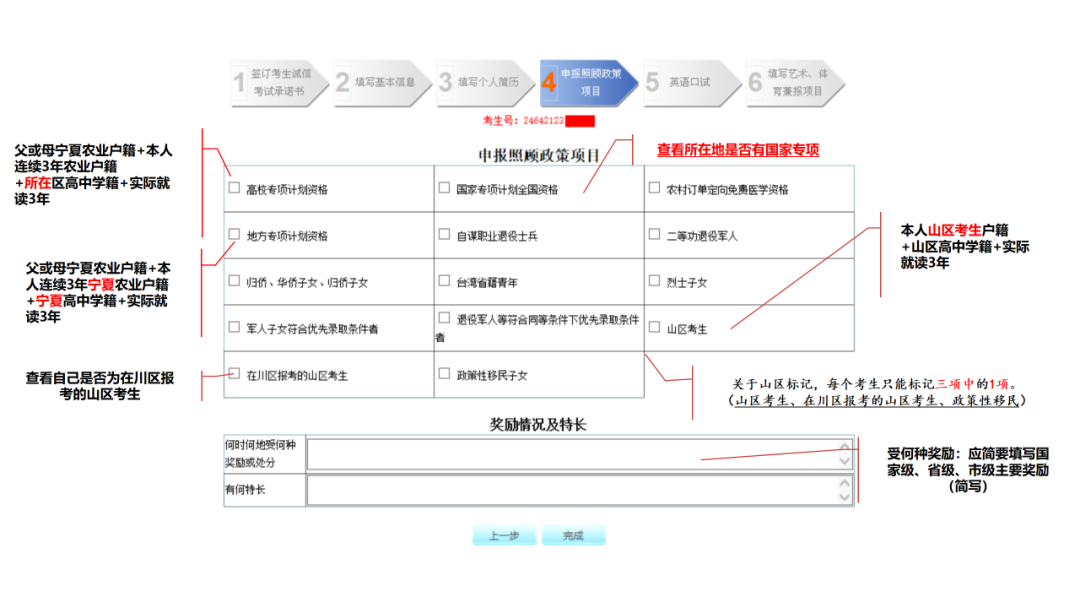勾选归侨、华侨子女、归侨子女

tap(234, 279)
